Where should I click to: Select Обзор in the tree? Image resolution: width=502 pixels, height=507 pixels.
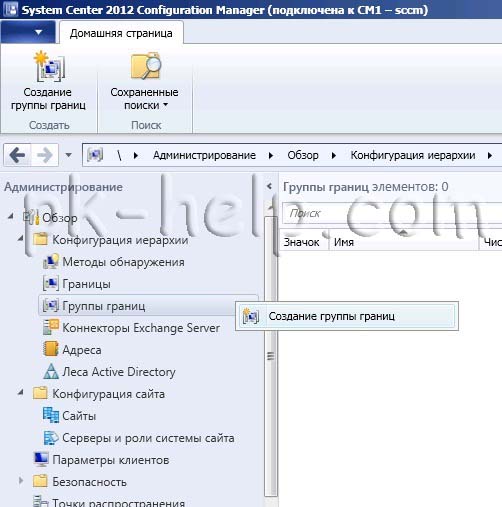click(60, 218)
